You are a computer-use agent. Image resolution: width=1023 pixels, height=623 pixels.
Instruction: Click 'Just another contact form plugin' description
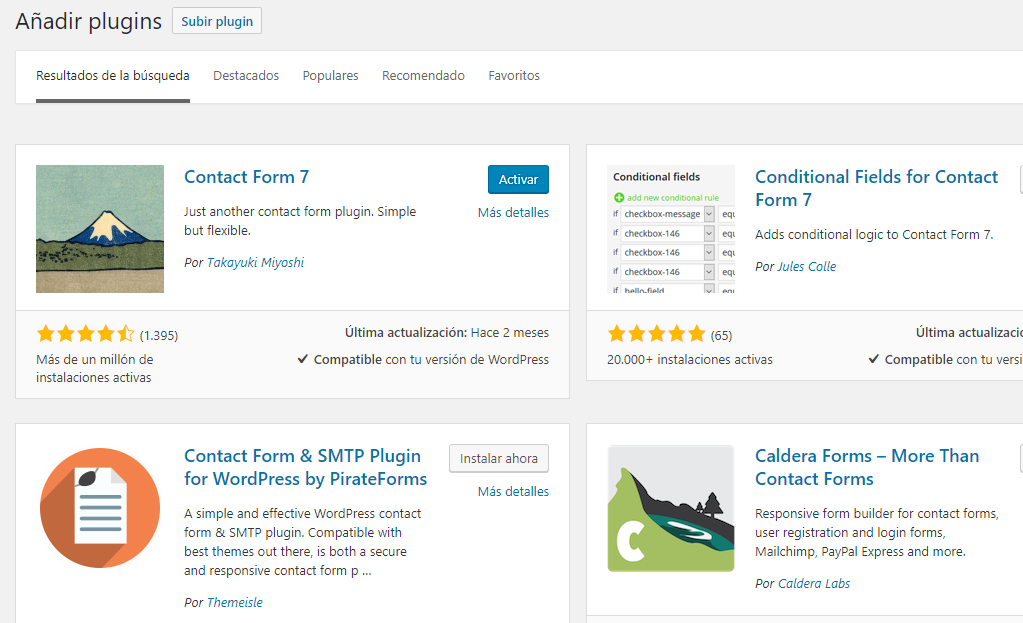point(300,221)
